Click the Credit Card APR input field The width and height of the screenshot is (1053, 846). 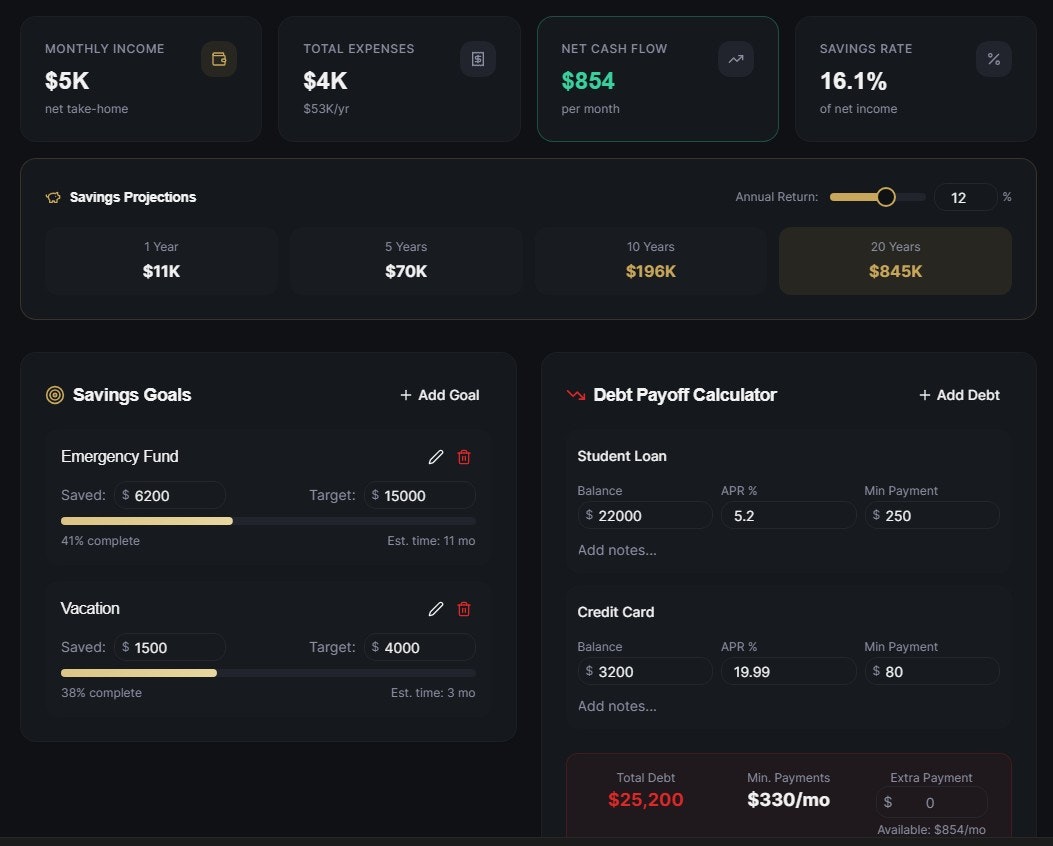(x=788, y=671)
